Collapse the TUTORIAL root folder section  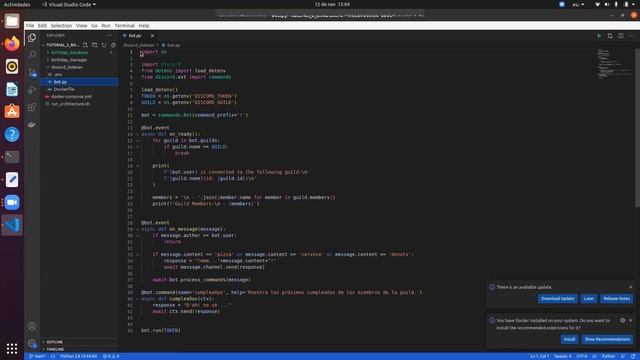tap(61, 45)
